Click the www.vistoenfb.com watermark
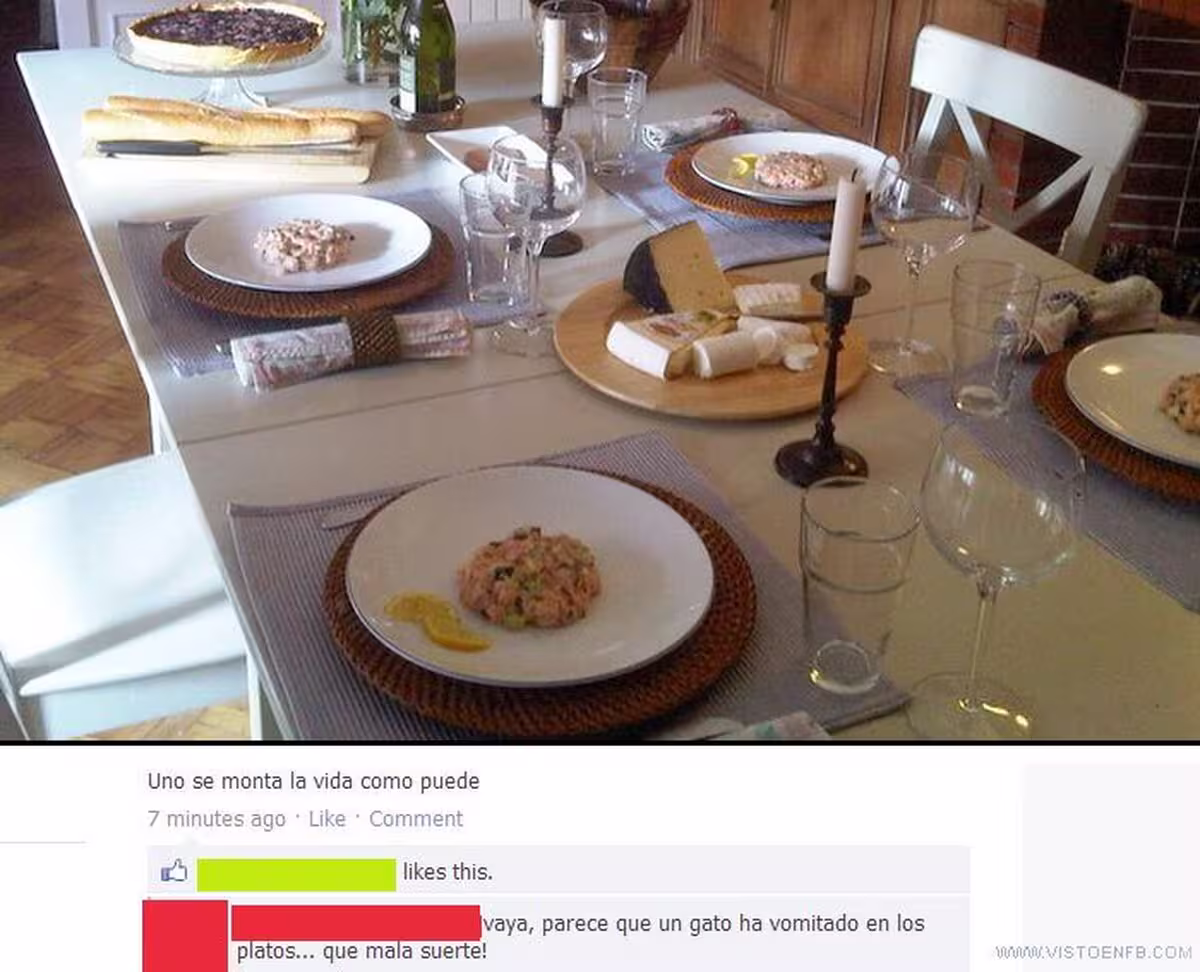The width and height of the screenshot is (1200, 972). [1094, 952]
